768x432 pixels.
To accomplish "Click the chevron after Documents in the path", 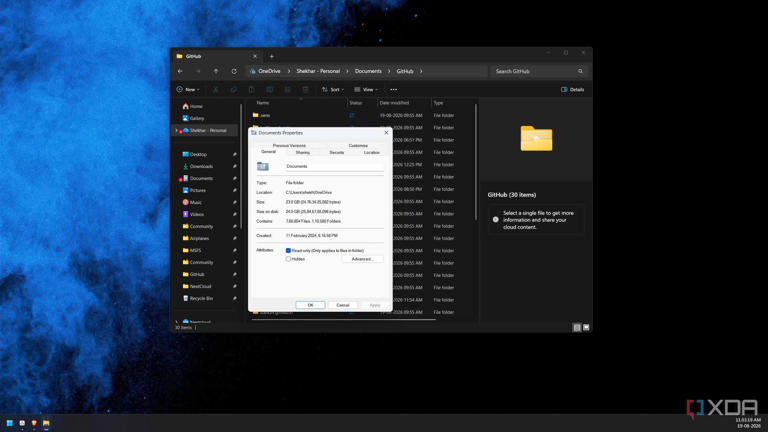I will [389, 71].
